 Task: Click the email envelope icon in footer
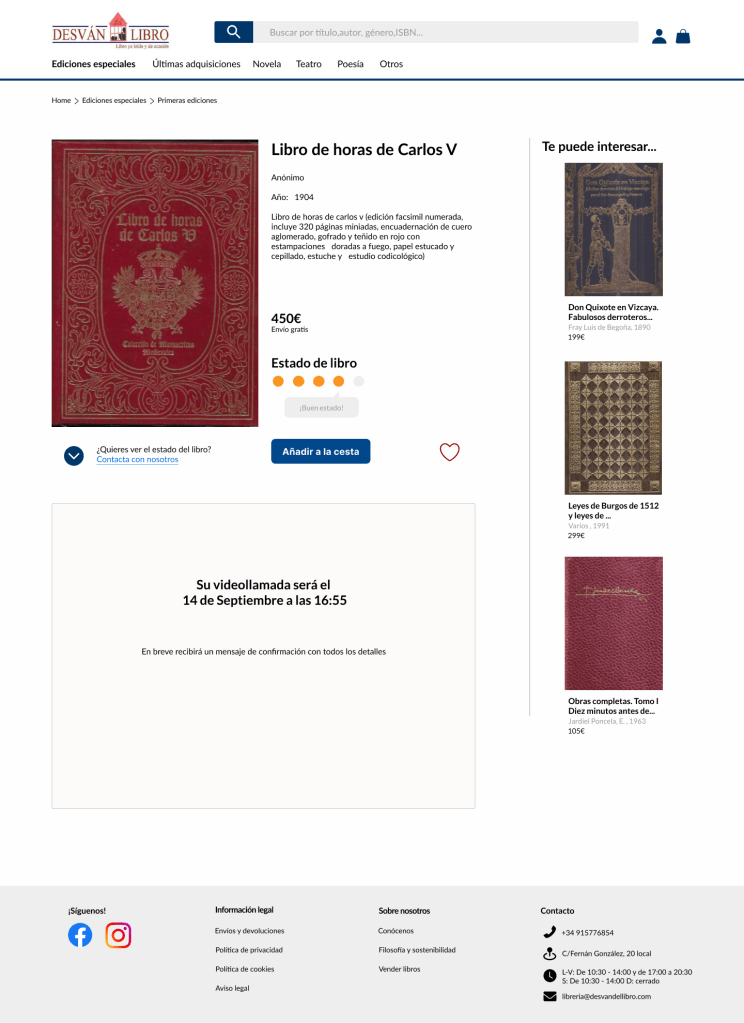tap(550, 996)
